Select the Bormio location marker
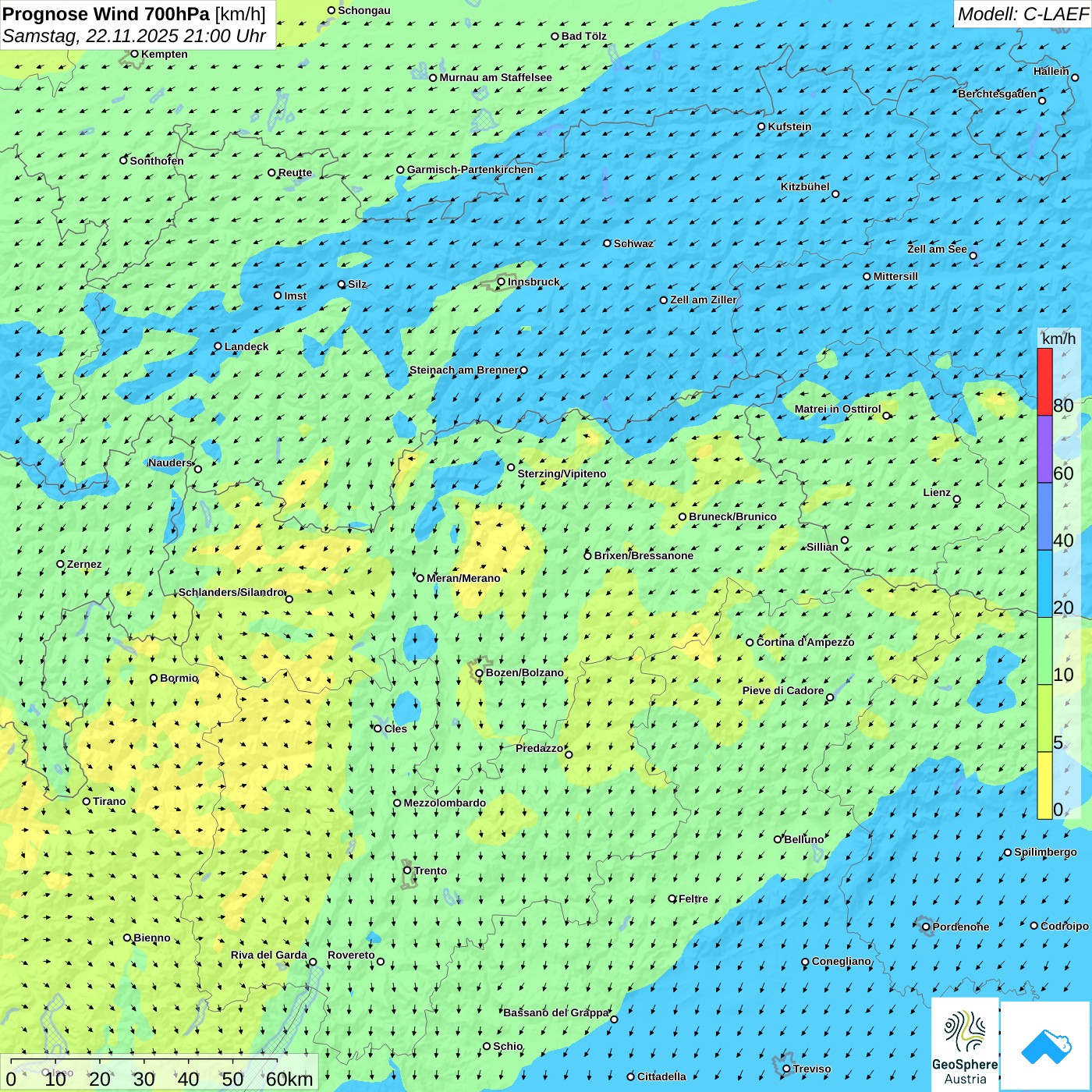This screenshot has width=1092, height=1092. click(x=154, y=679)
